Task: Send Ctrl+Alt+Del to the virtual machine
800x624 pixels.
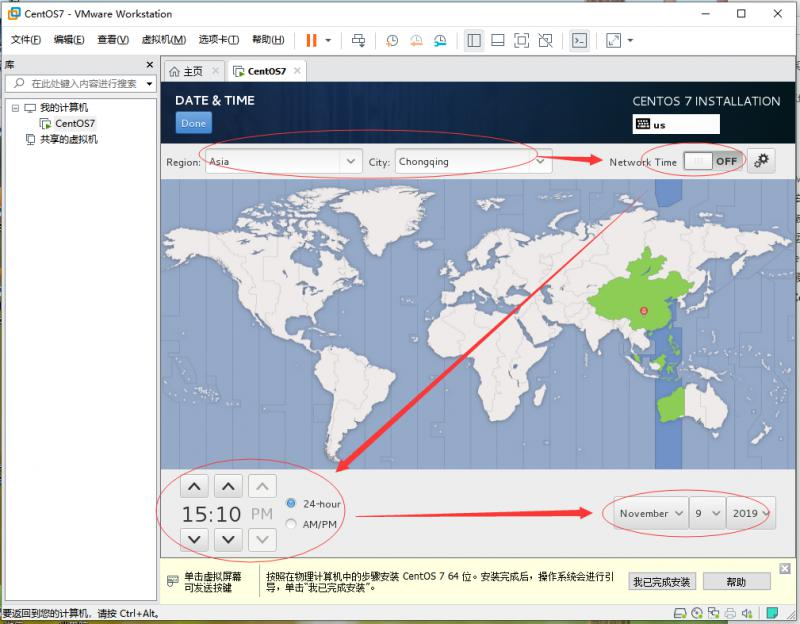Action: (x=359, y=40)
